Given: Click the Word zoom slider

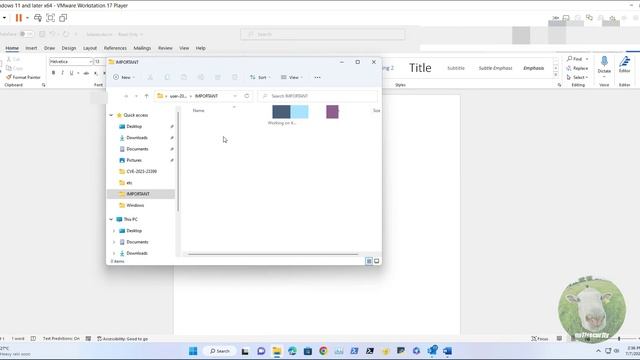Looking at the screenshot, I should tap(619, 339).
